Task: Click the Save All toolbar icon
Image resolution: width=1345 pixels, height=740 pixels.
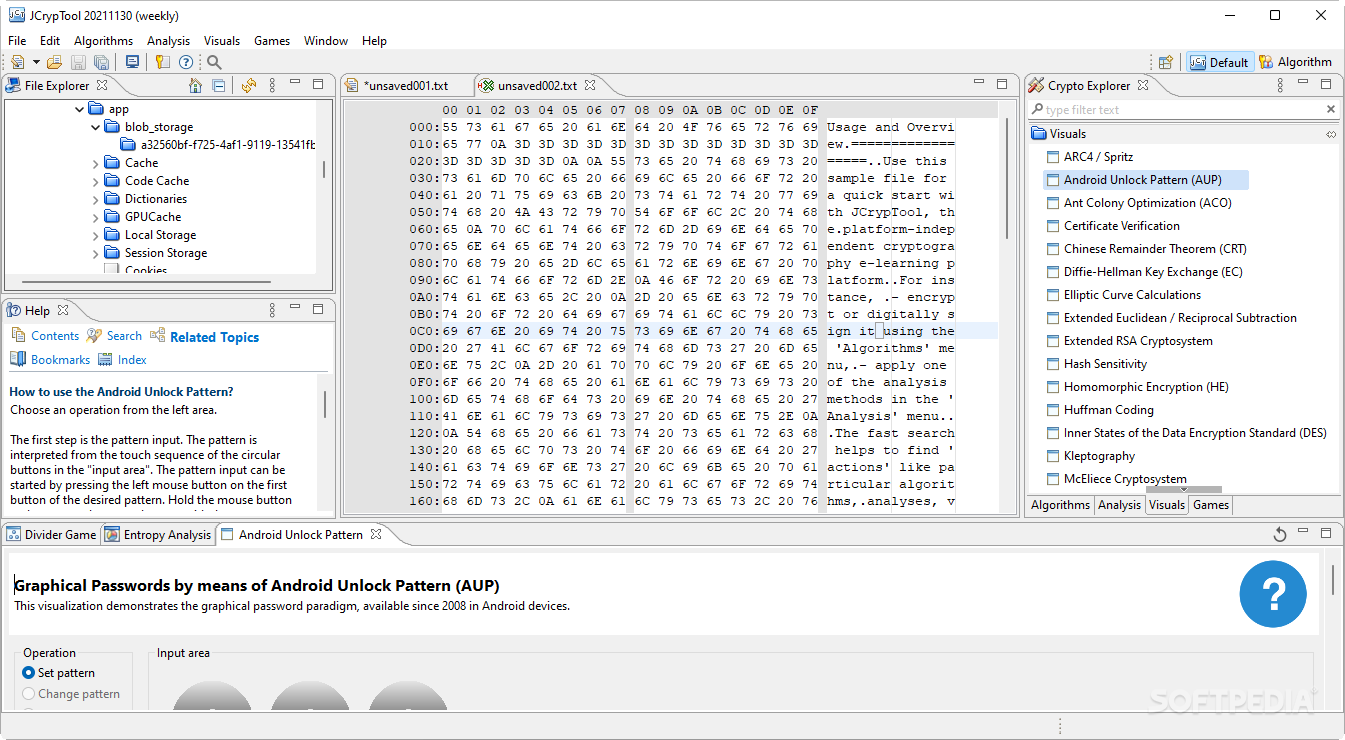Action: [x=101, y=62]
